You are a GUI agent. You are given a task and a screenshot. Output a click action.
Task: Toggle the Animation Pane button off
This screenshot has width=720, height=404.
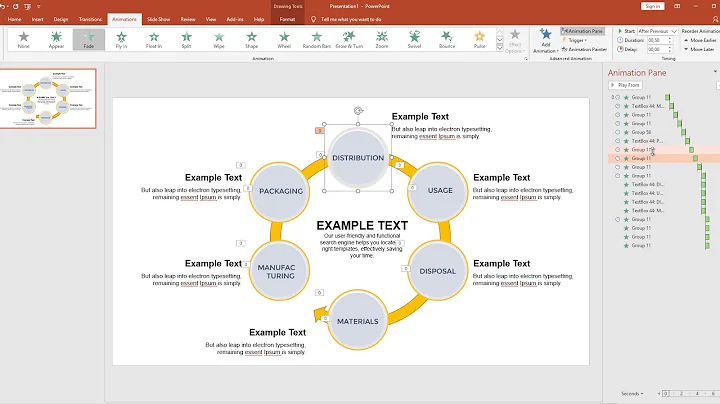coord(582,31)
